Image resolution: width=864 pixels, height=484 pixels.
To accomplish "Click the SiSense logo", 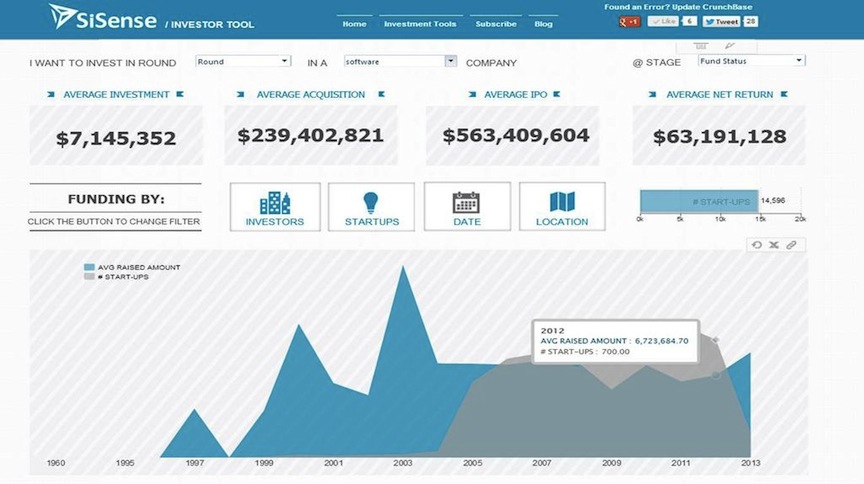I will (102, 17).
